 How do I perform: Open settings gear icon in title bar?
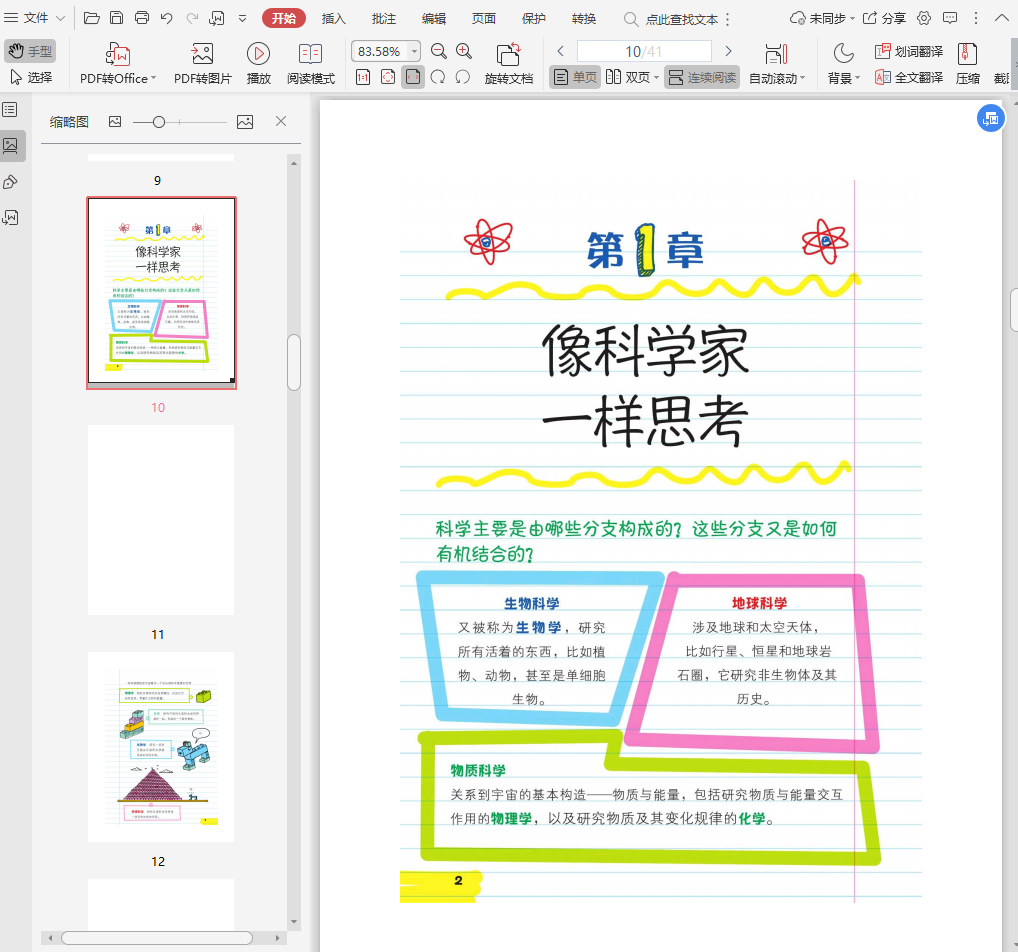coord(924,18)
